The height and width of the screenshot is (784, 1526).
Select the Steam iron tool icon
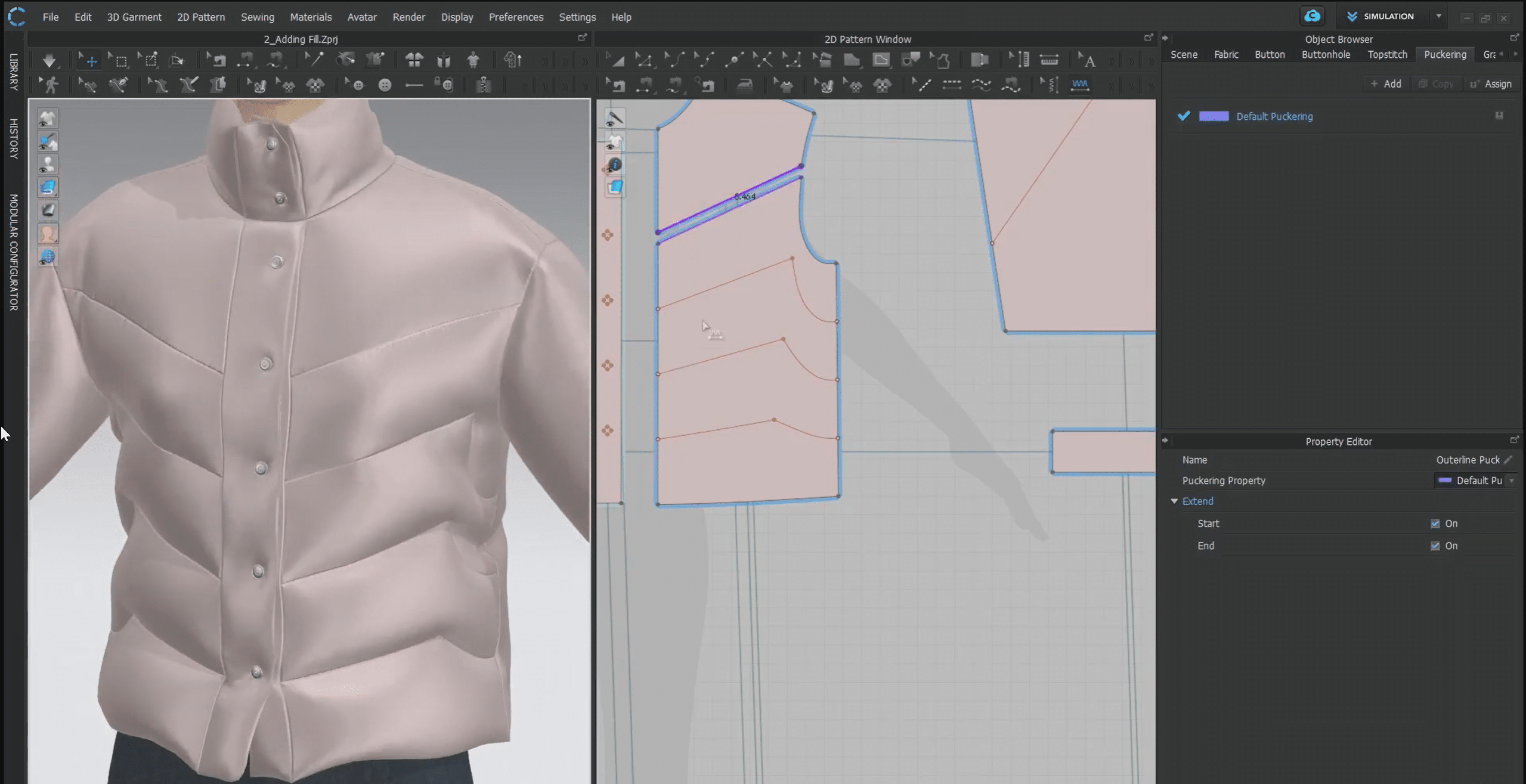tap(744, 85)
